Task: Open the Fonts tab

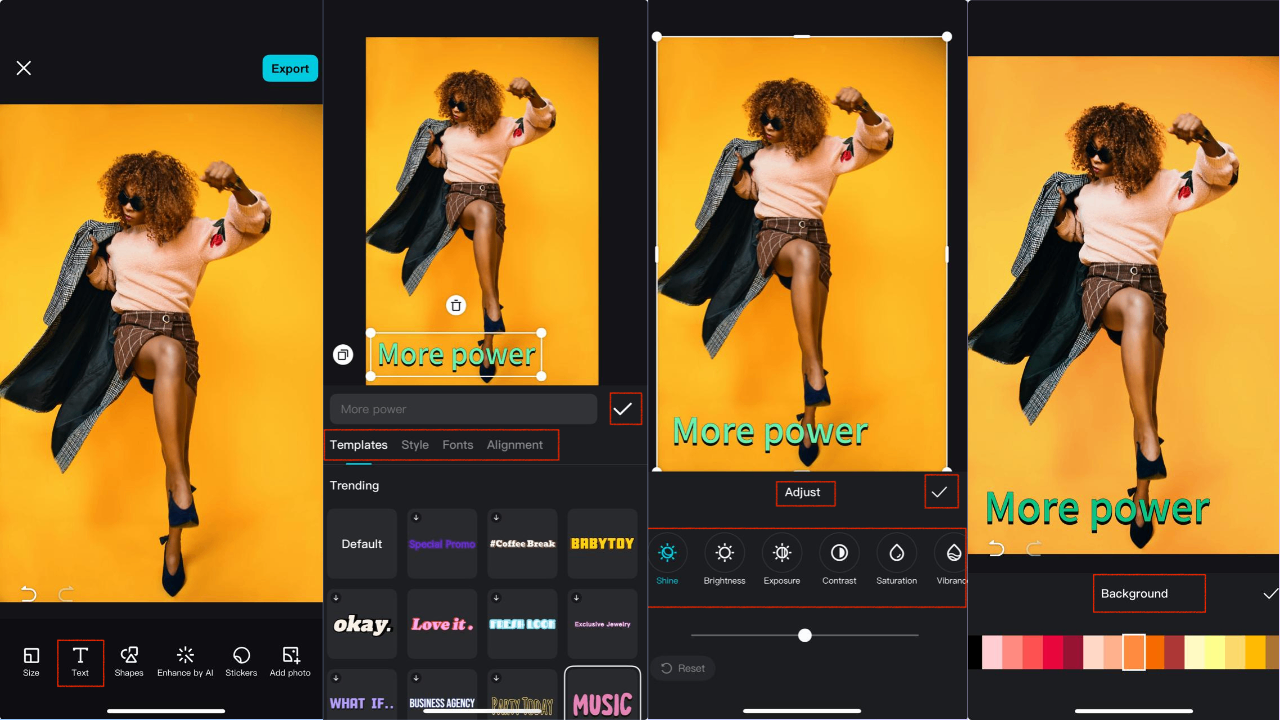Action: tap(457, 444)
